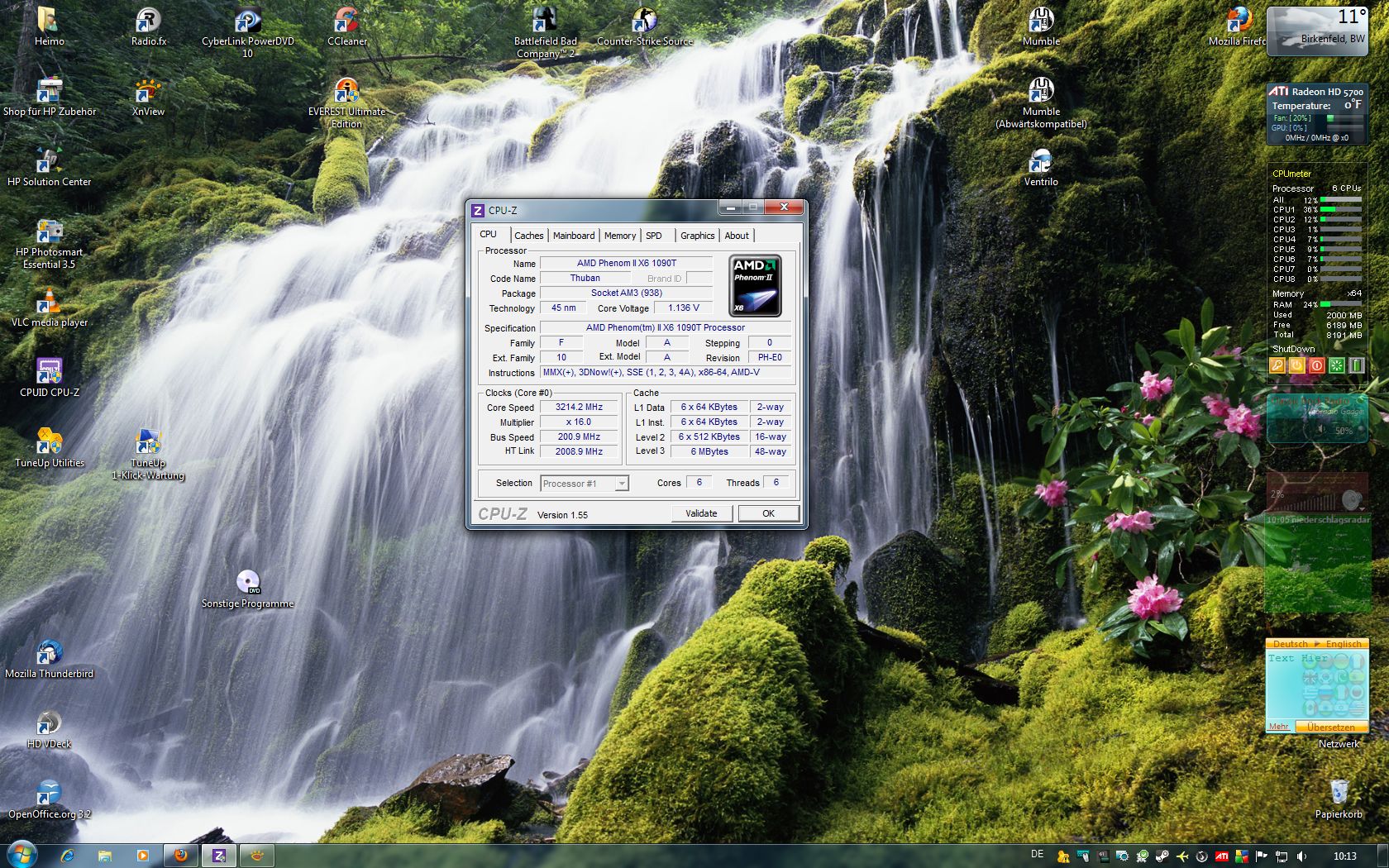Click the Mehr link in translator gadget
The width and height of the screenshot is (1389, 868).
[x=1279, y=727]
